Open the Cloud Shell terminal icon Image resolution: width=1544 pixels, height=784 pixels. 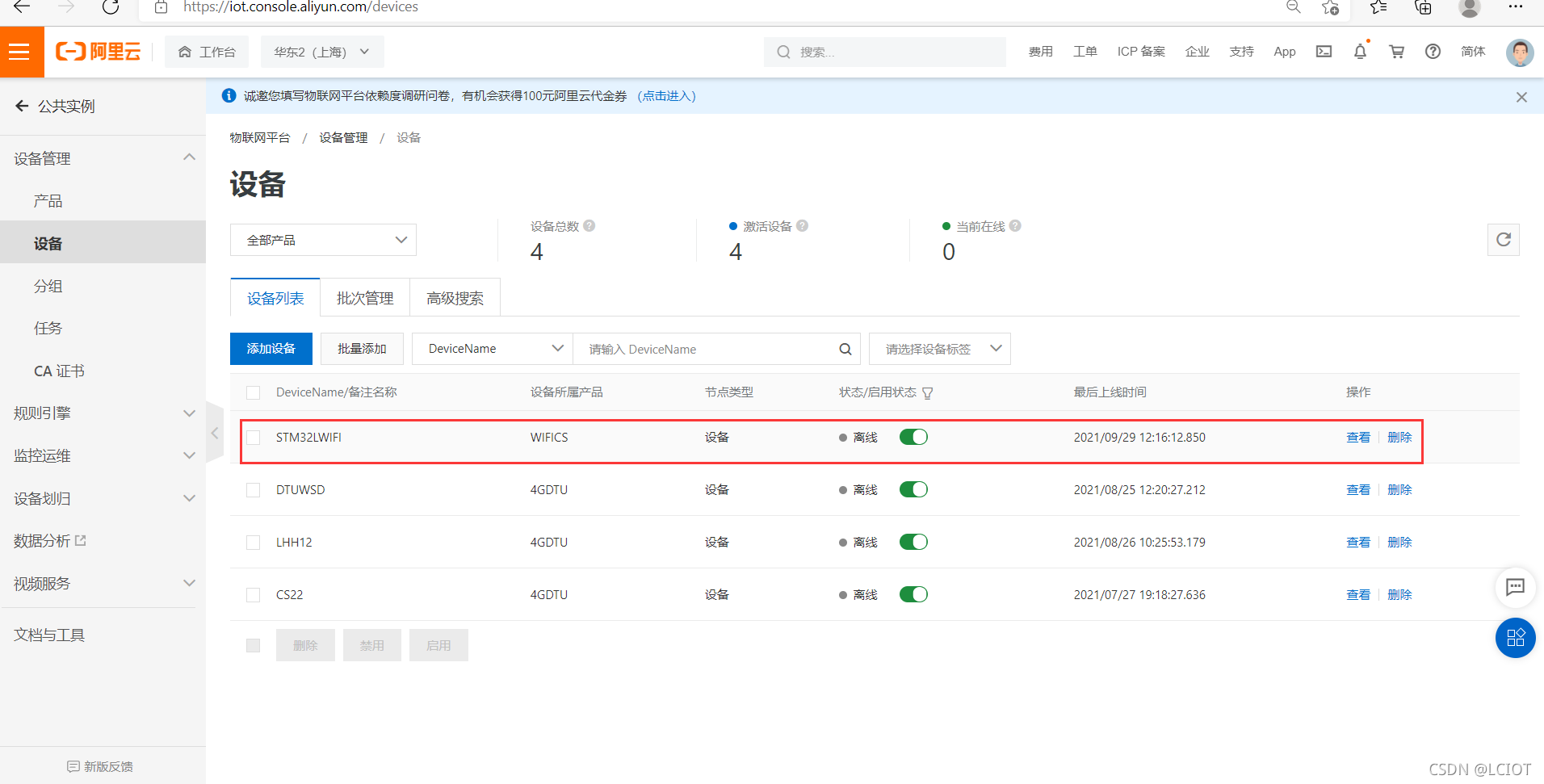tap(1324, 52)
